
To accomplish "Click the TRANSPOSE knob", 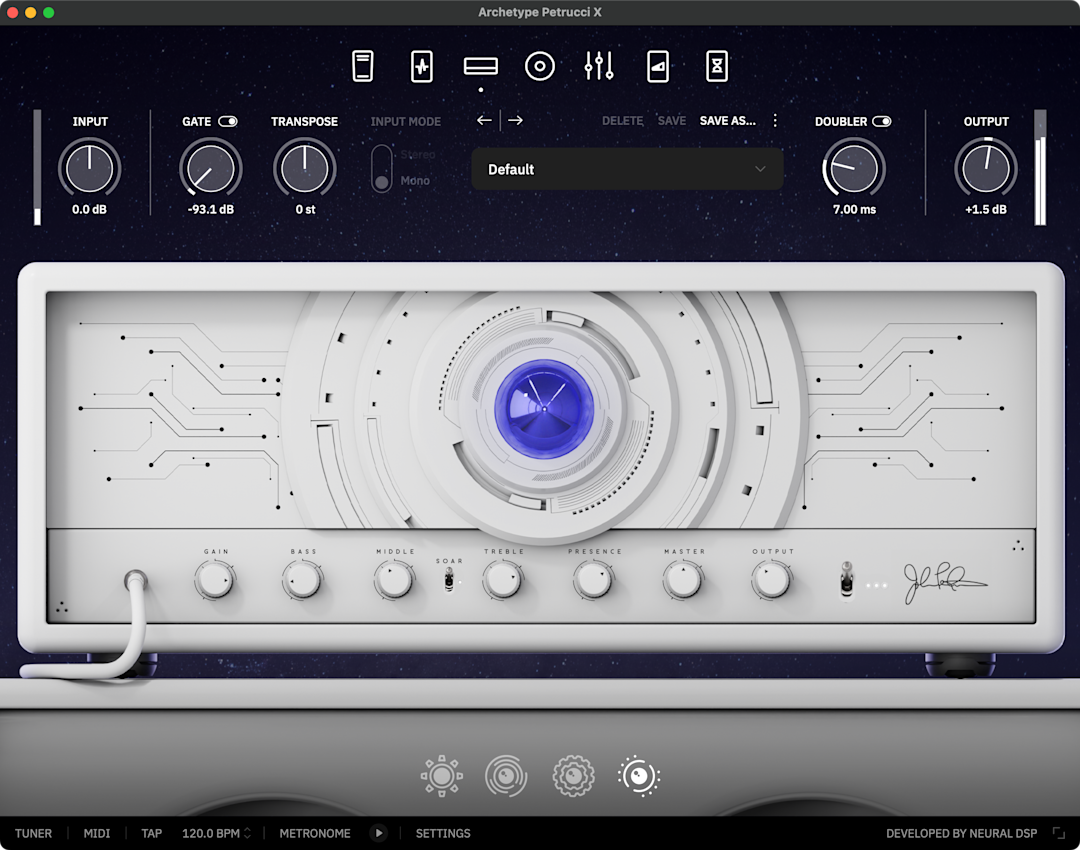I will [304, 168].
